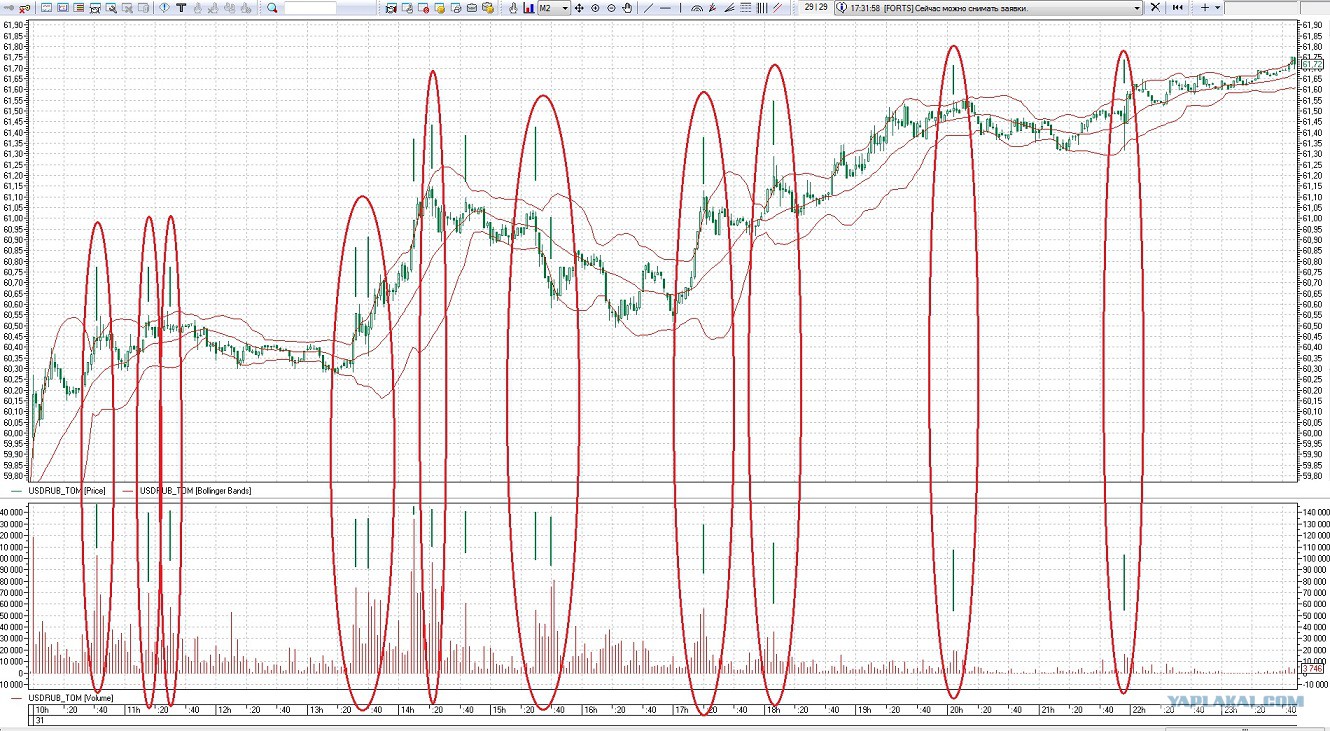Click the zoom in circle-plus icon
1330x731 pixels.
[595, 8]
